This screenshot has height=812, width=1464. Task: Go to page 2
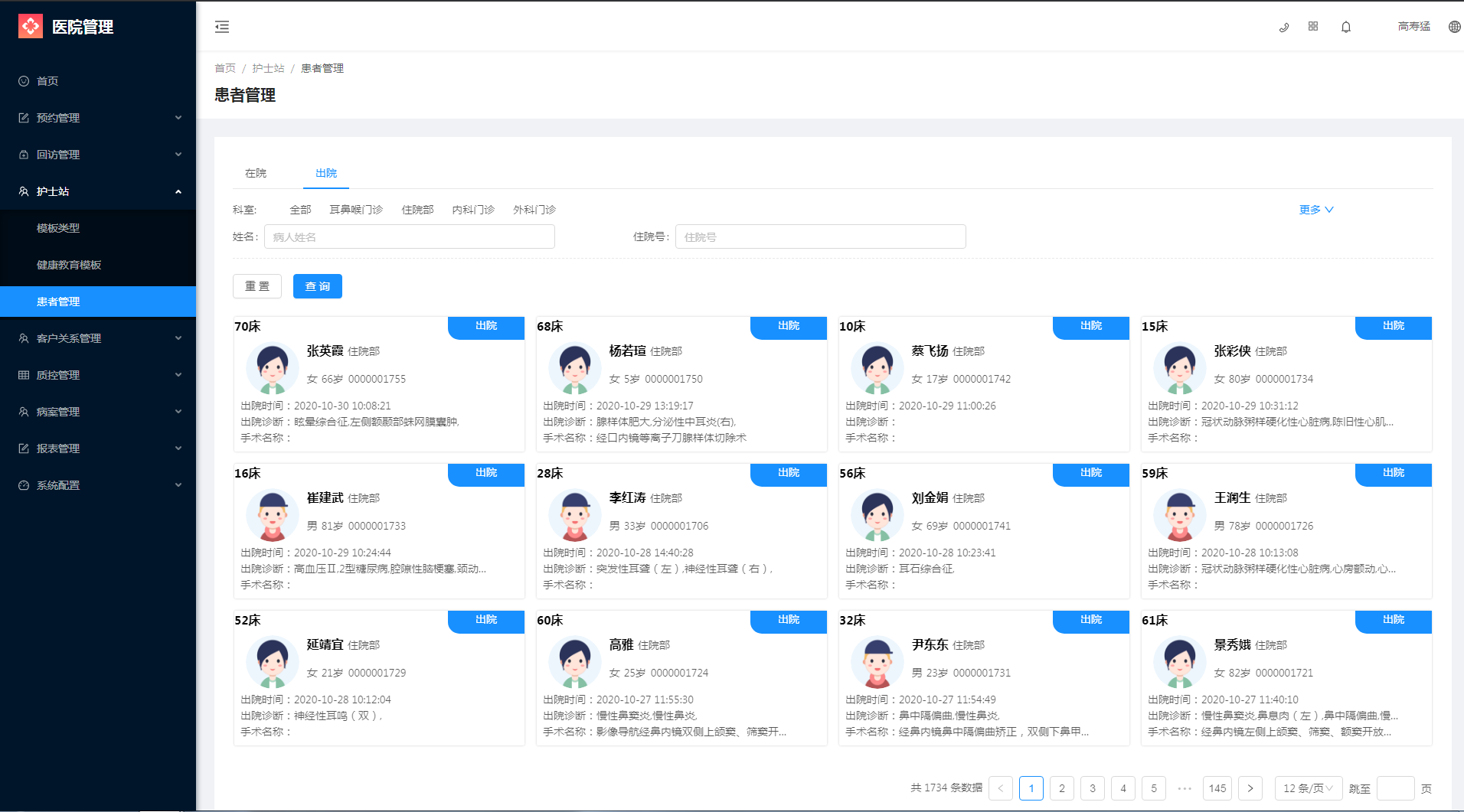1062,788
